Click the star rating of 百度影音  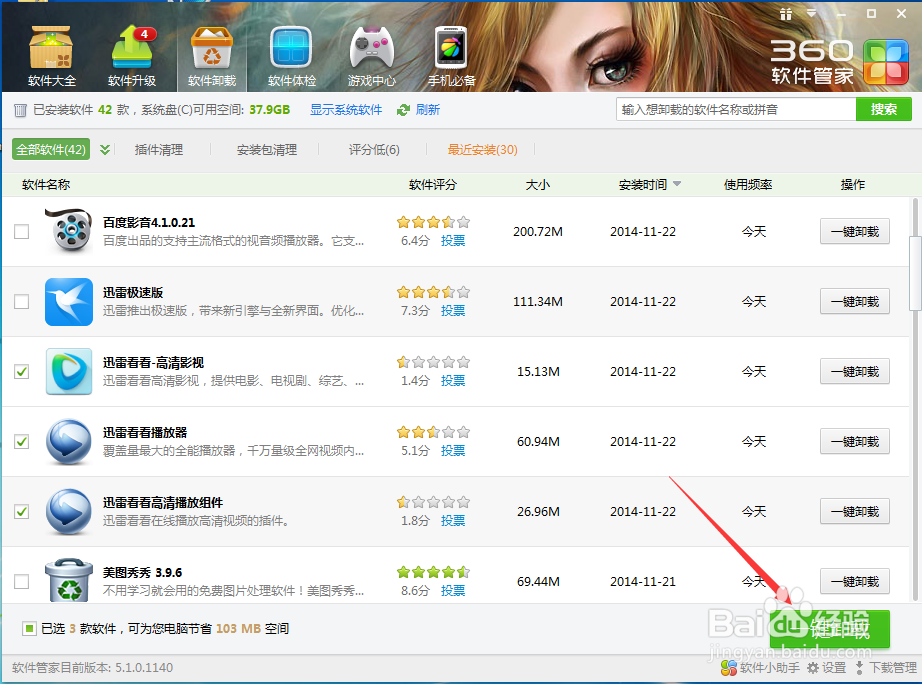433,222
